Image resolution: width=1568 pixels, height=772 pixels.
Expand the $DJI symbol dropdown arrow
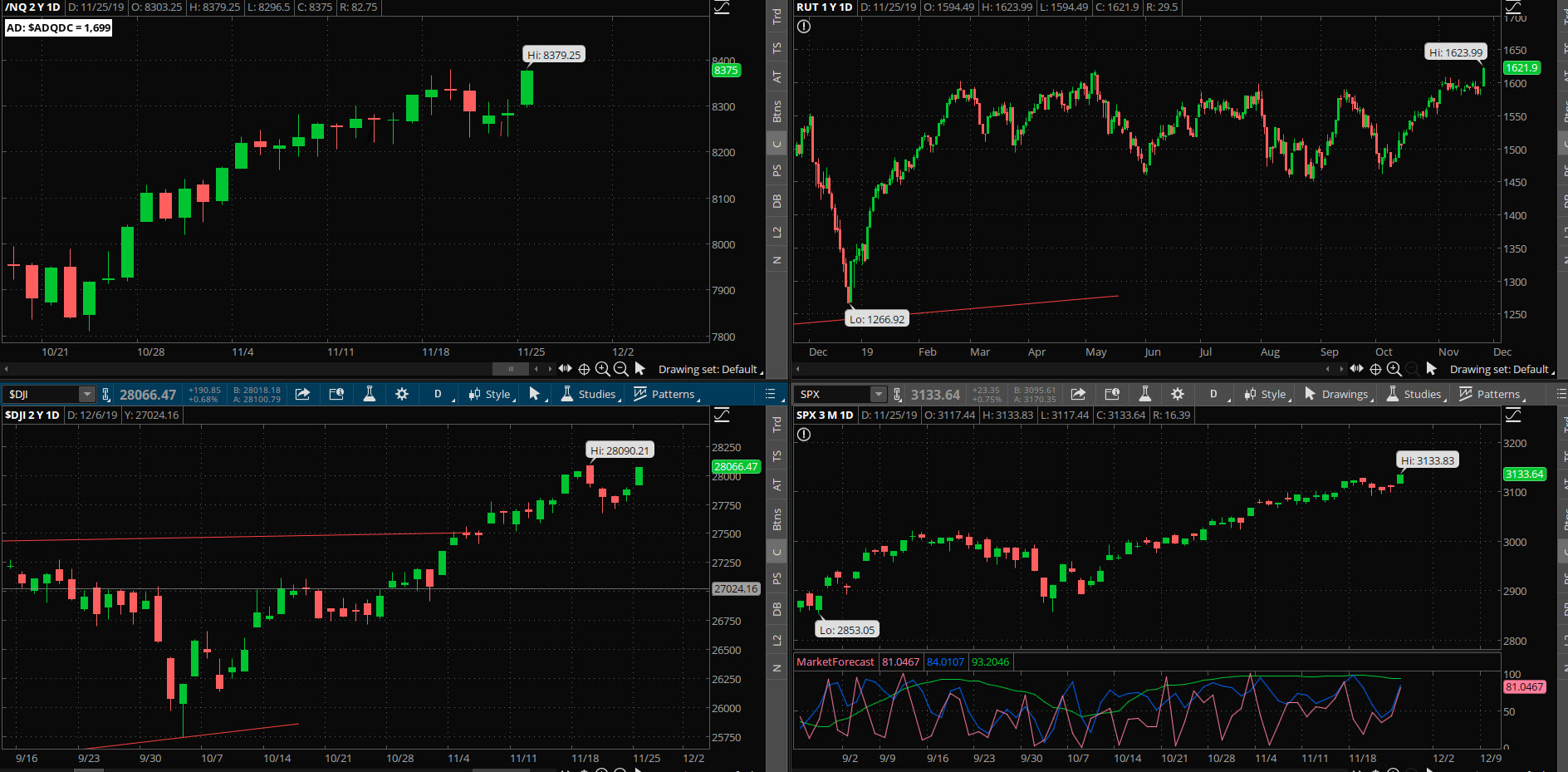(x=86, y=395)
